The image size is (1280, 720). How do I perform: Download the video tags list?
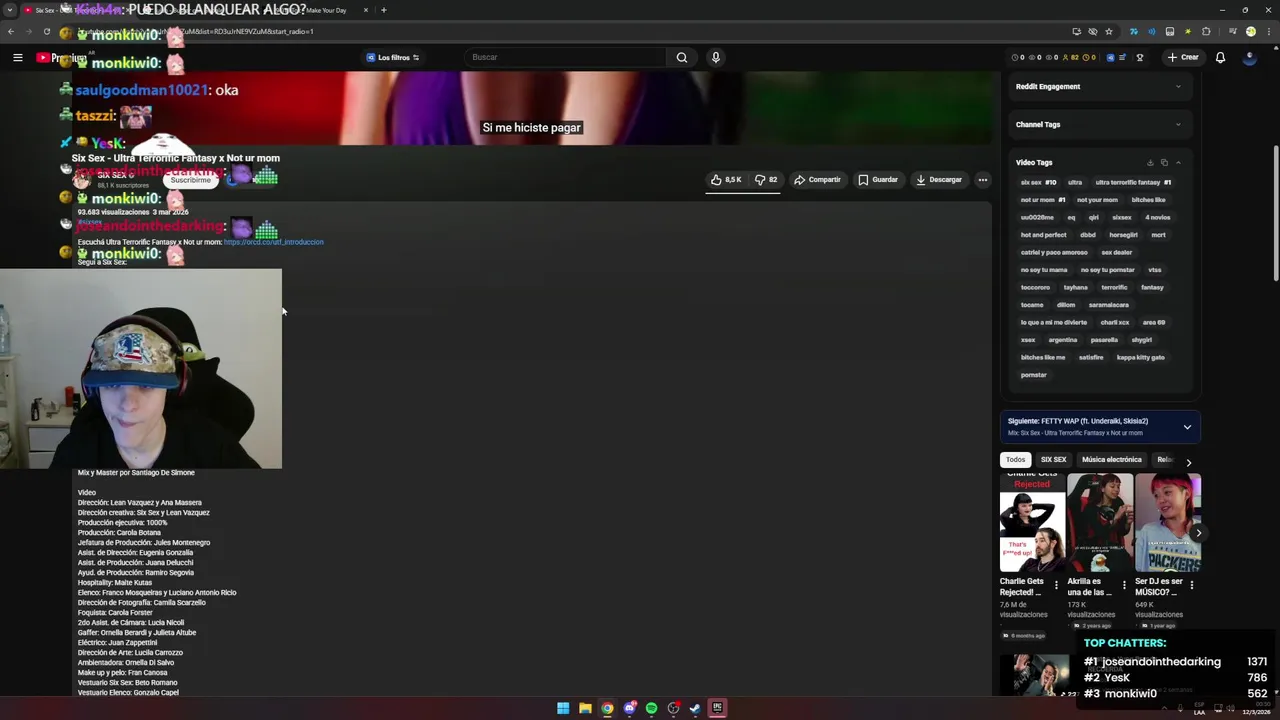point(1150,162)
